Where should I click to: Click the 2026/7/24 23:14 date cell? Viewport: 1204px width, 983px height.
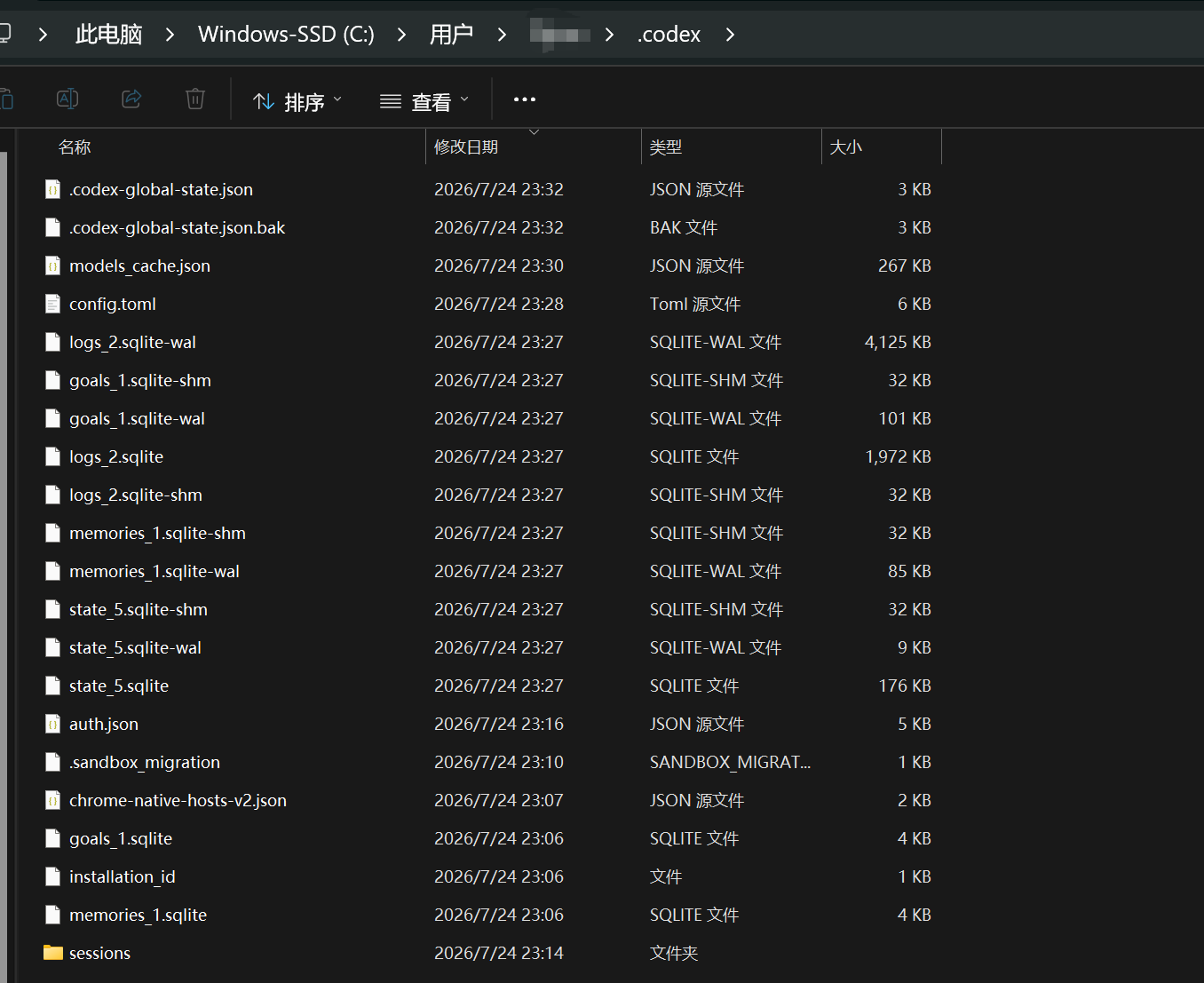[499, 953]
